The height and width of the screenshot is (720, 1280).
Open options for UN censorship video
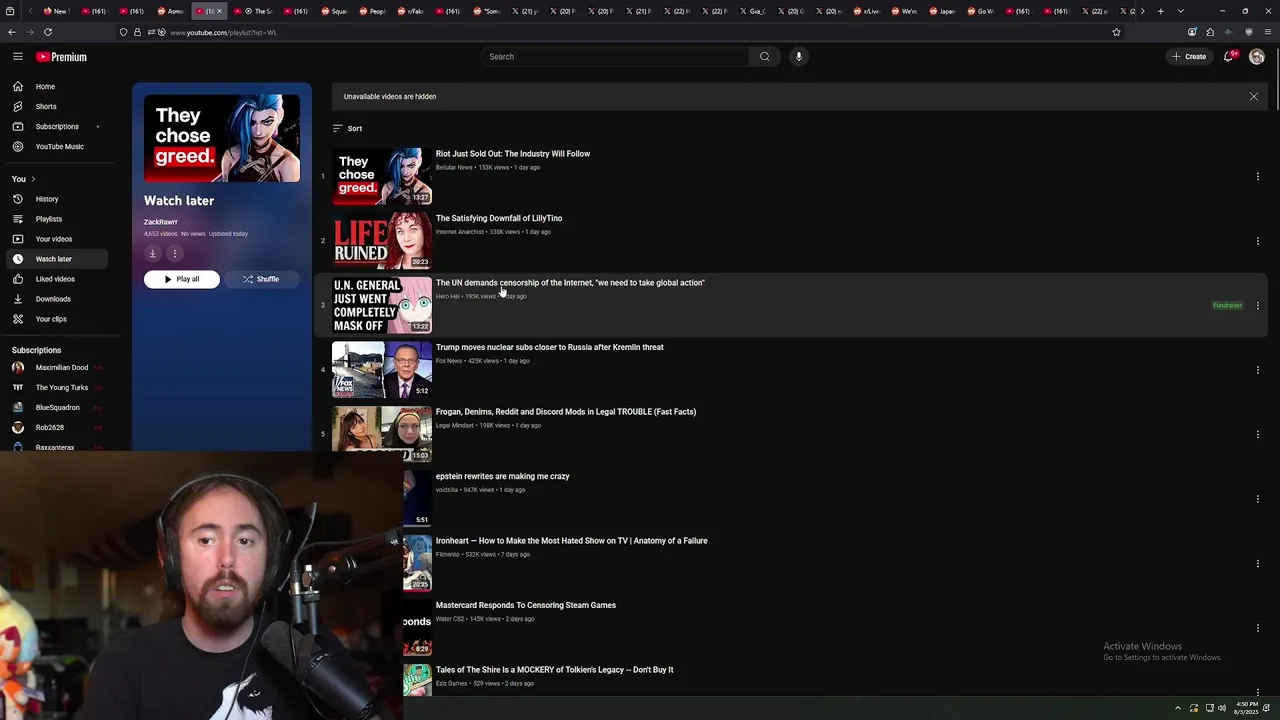1258,306
